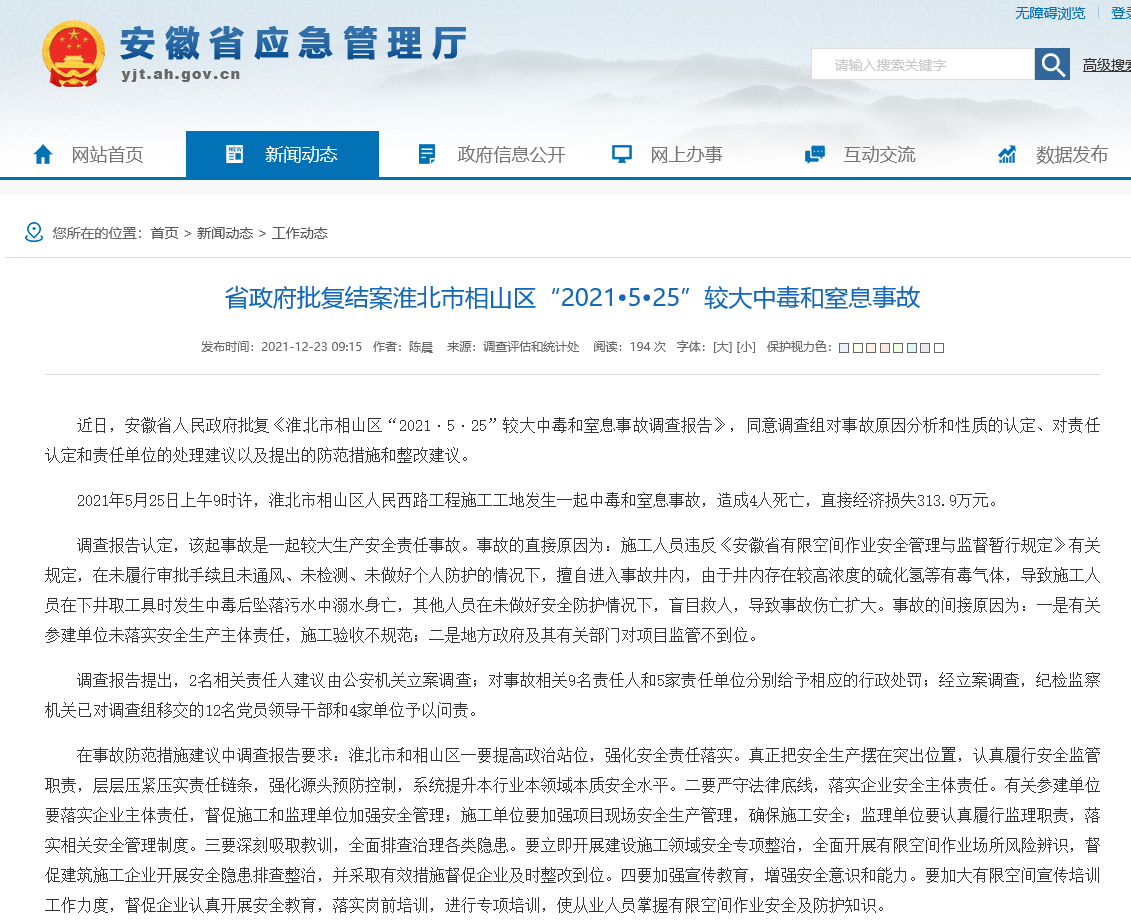
Task: Click 新闻动态 in the breadcrumb path
Action: click(225, 233)
